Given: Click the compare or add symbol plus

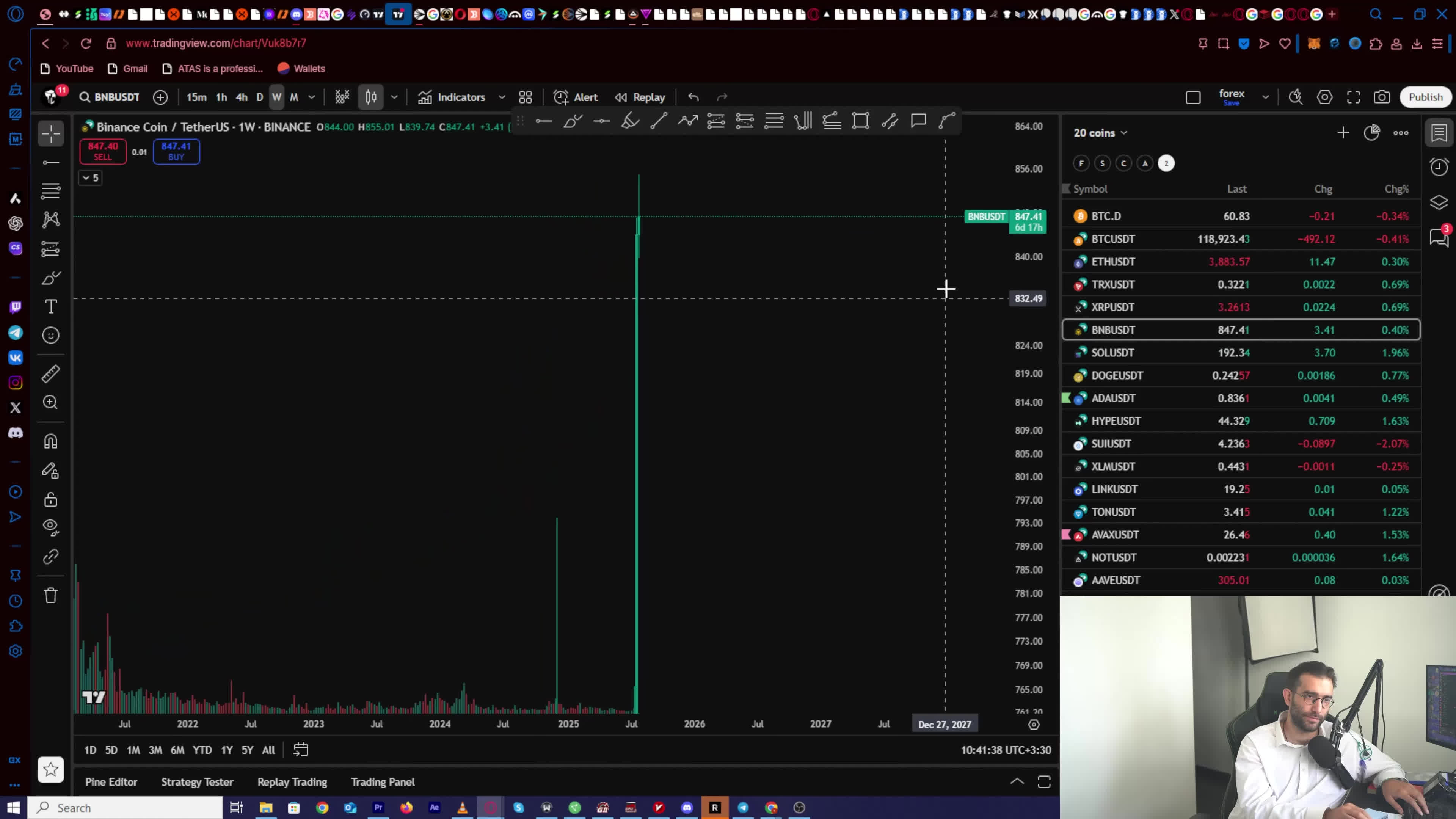Looking at the screenshot, I should click(160, 97).
